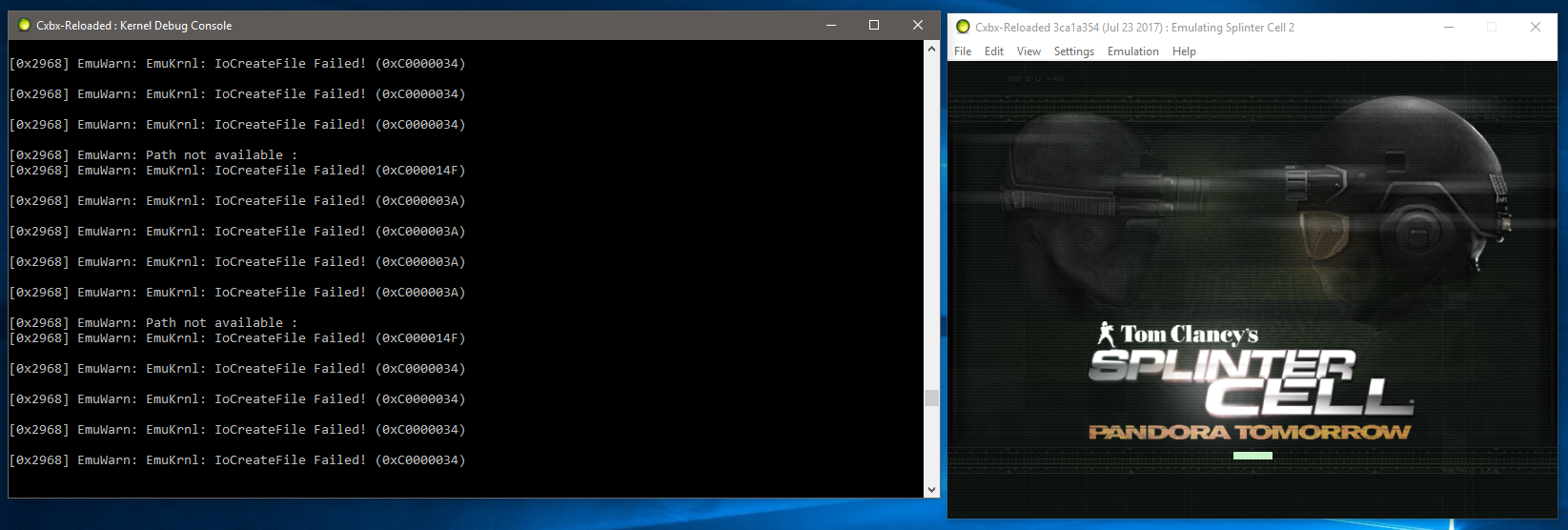Click the 'Kernel Debug Console' title text
The width and height of the screenshot is (1568, 530).
(175, 26)
